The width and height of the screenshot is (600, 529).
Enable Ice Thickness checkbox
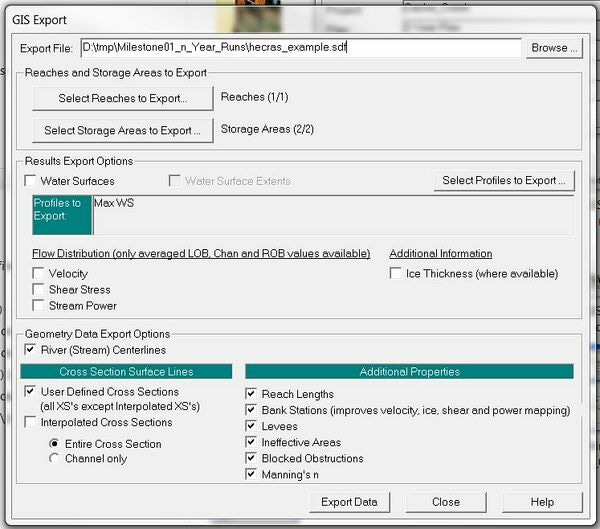pos(395,273)
